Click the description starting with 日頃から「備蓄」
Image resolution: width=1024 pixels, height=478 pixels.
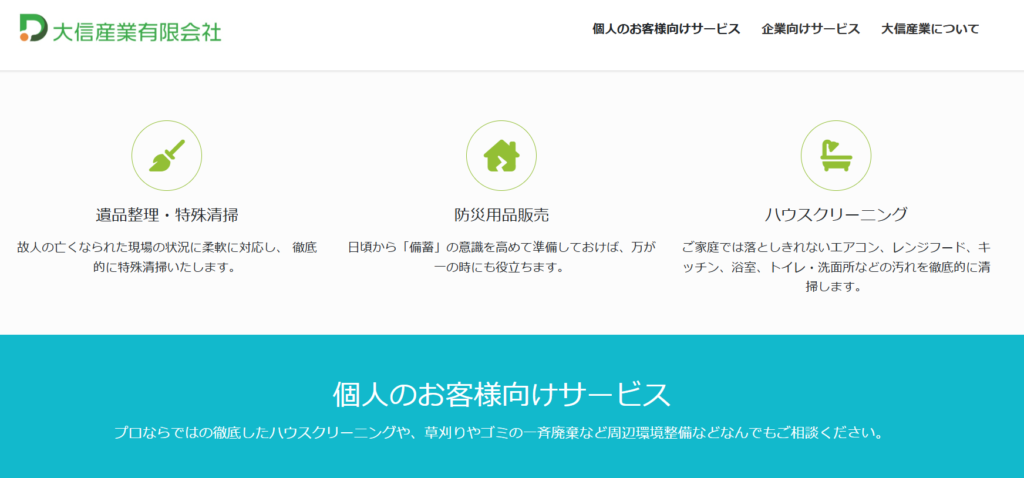tap(501, 257)
